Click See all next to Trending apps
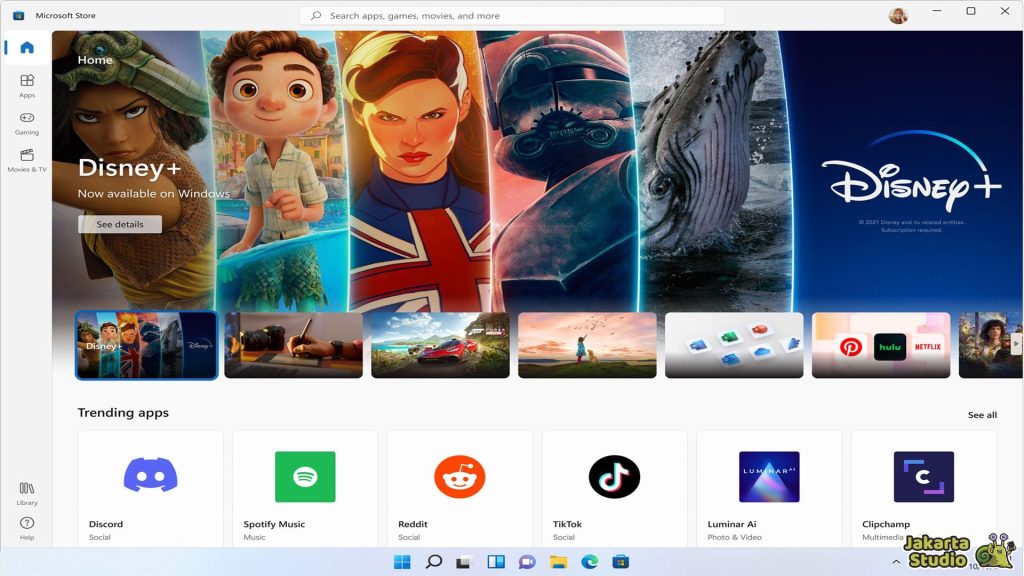1024x576 pixels. pyautogui.click(x=981, y=413)
